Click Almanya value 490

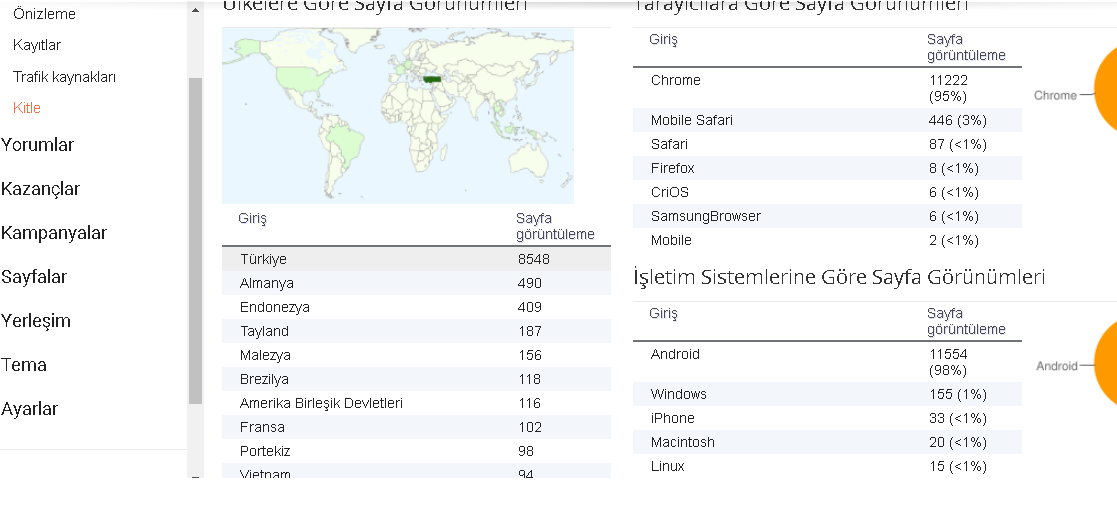coord(529,283)
